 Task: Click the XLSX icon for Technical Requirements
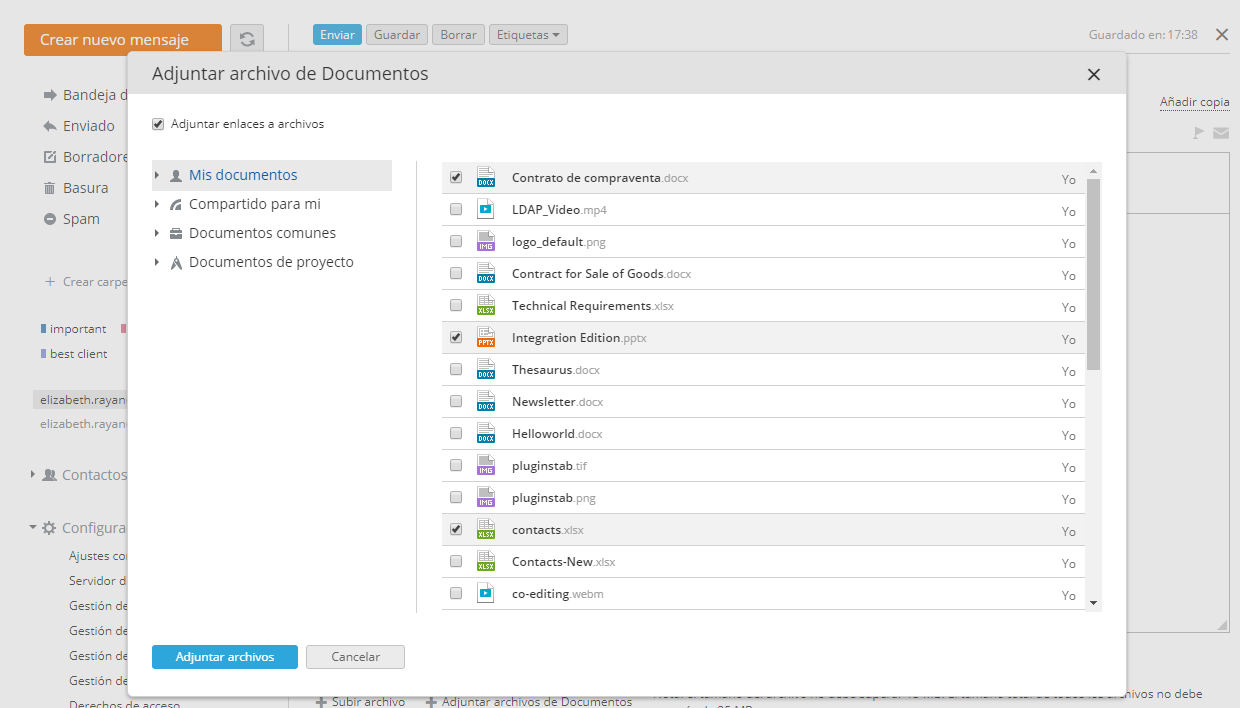(x=486, y=306)
